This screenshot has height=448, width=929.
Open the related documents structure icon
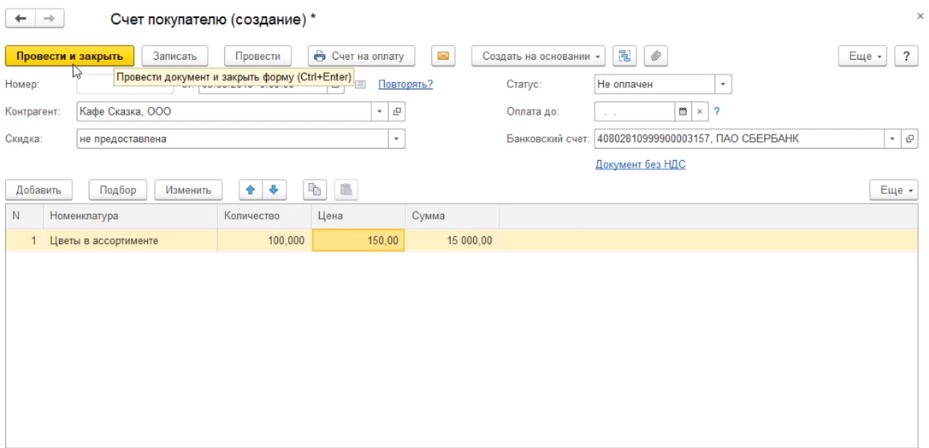click(x=626, y=56)
